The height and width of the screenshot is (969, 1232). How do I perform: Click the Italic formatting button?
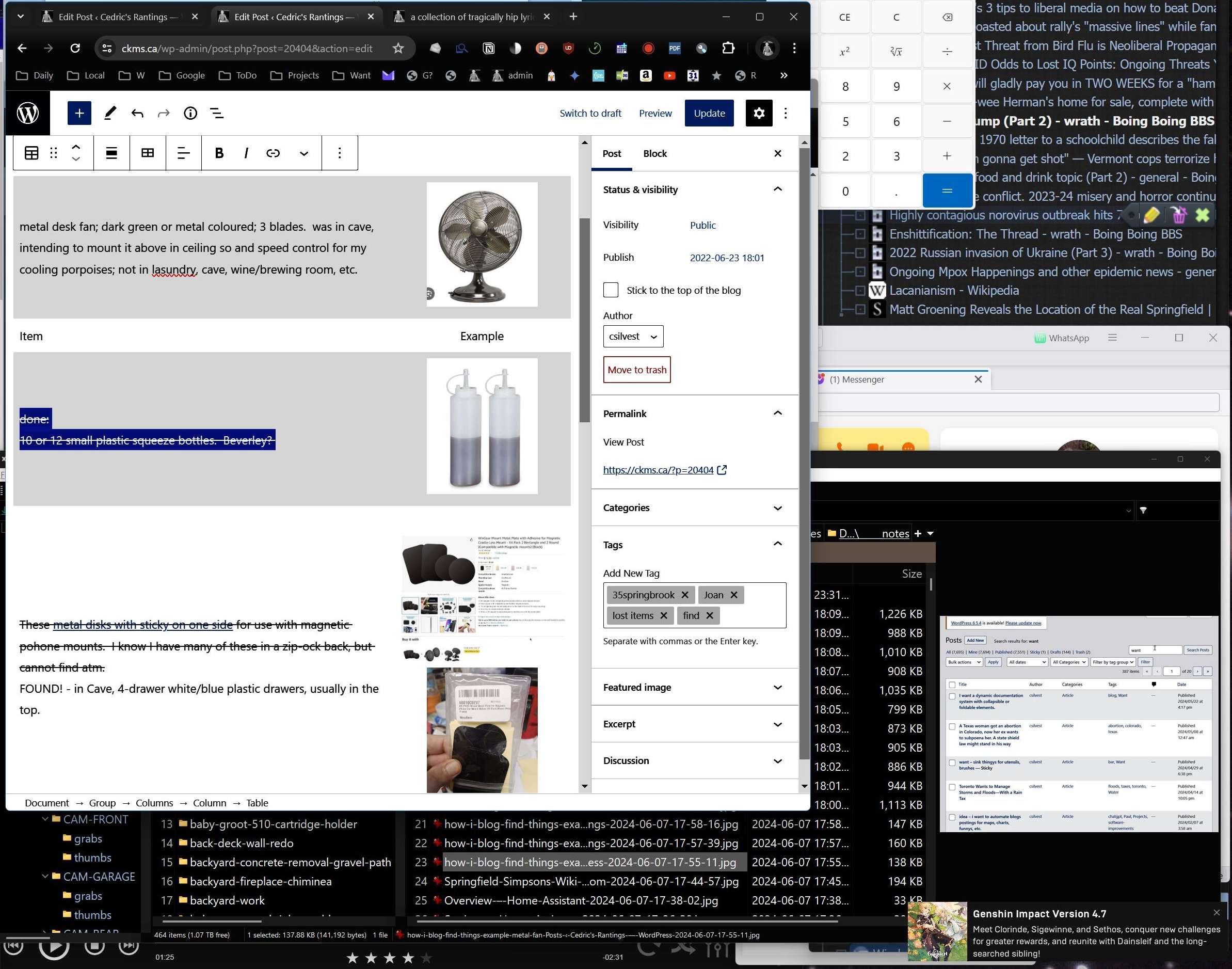click(x=246, y=153)
